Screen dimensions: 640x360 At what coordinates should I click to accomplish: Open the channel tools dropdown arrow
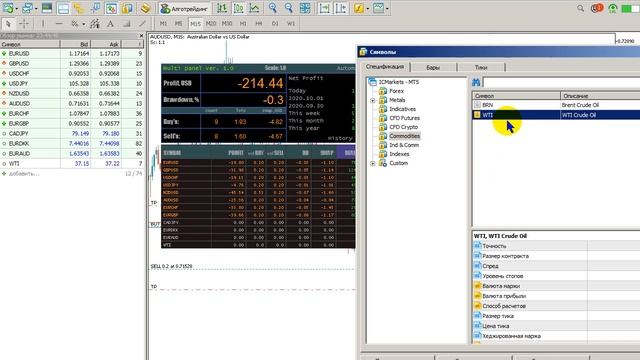coord(84,24)
